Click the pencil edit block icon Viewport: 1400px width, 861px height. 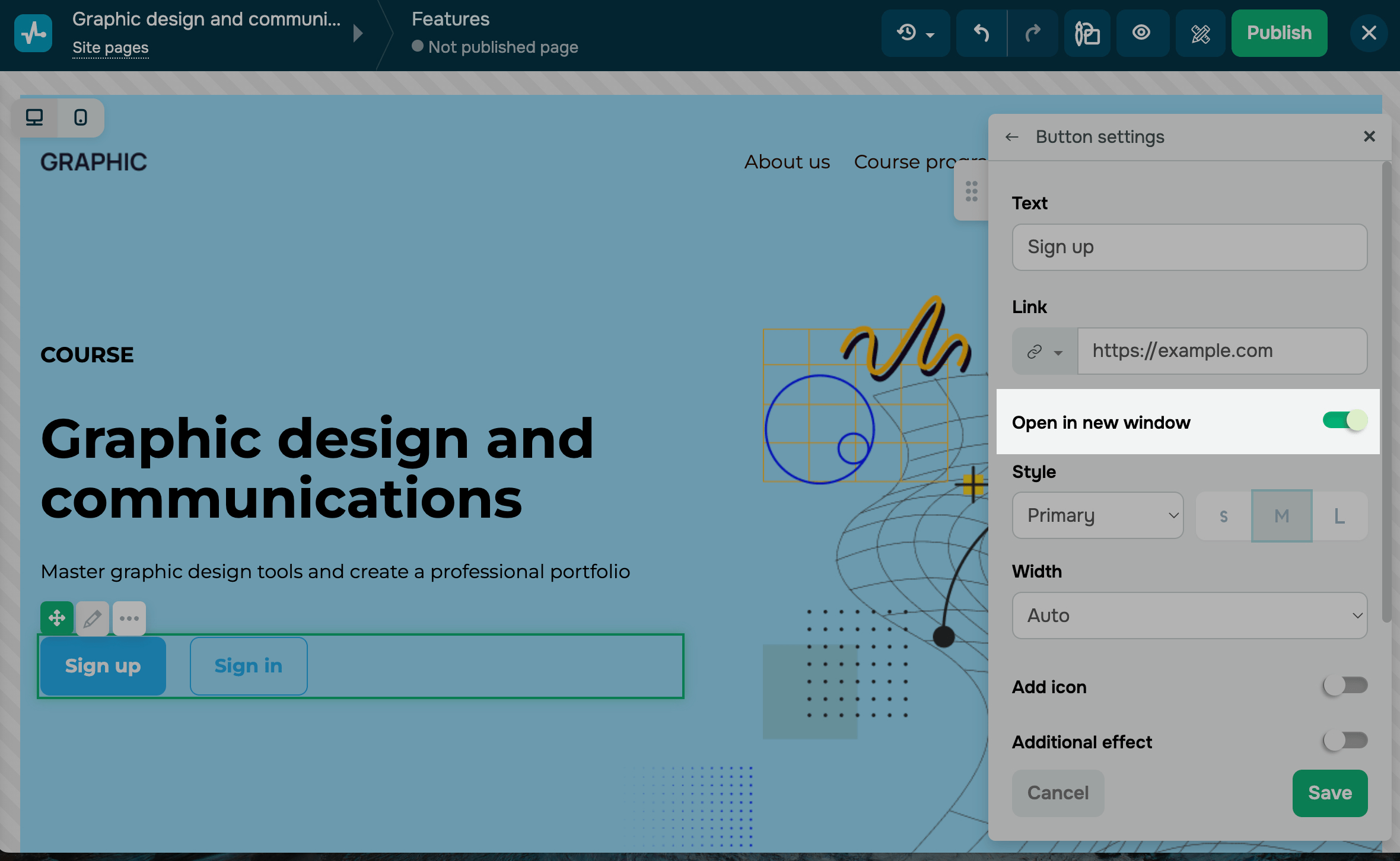(92, 619)
